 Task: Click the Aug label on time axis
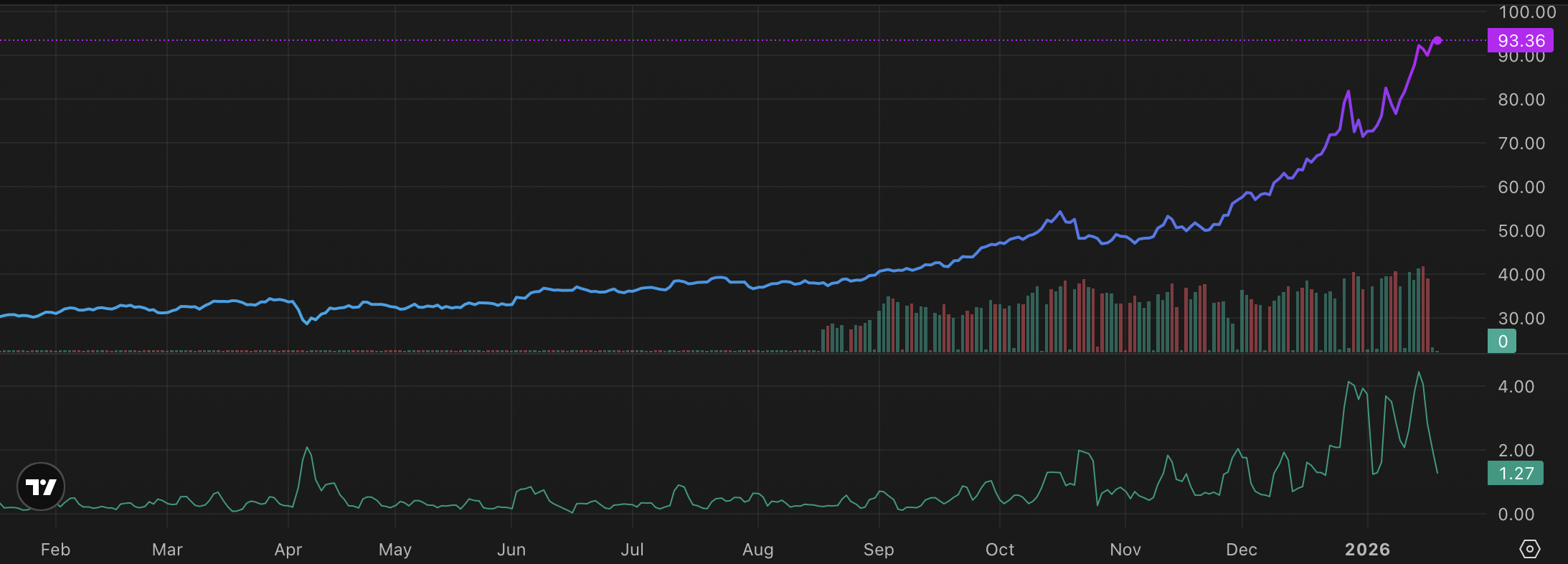pyautogui.click(x=758, y=550)
